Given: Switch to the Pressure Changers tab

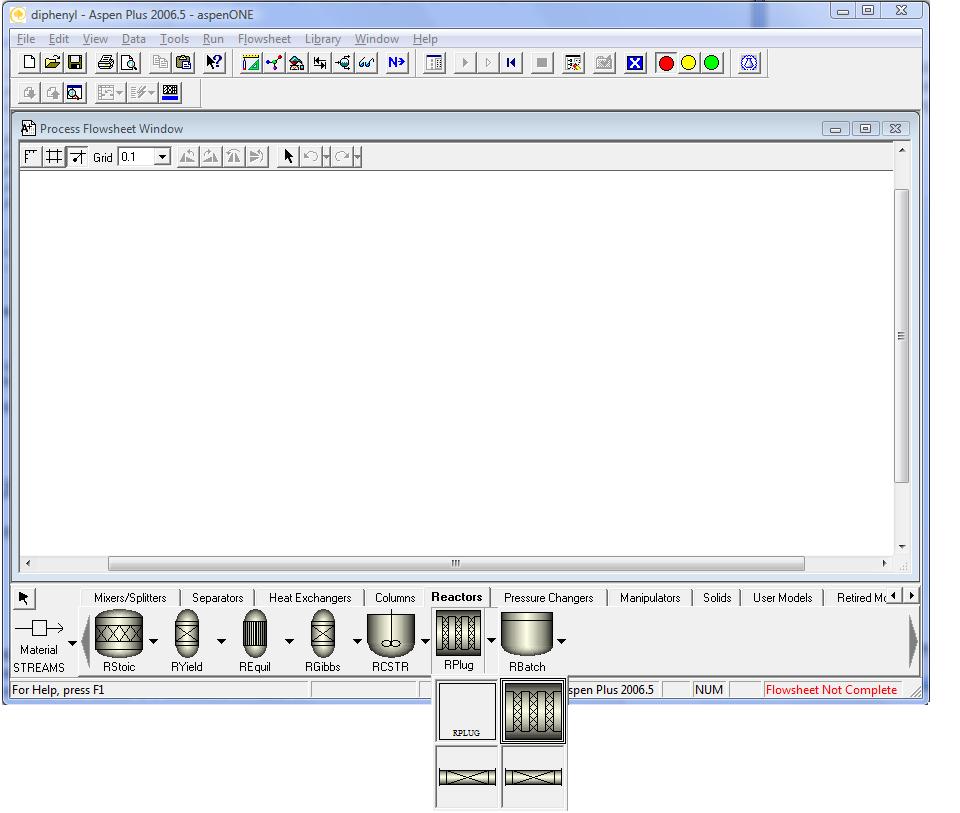Looking at the screenshot, I should [549, 598].
